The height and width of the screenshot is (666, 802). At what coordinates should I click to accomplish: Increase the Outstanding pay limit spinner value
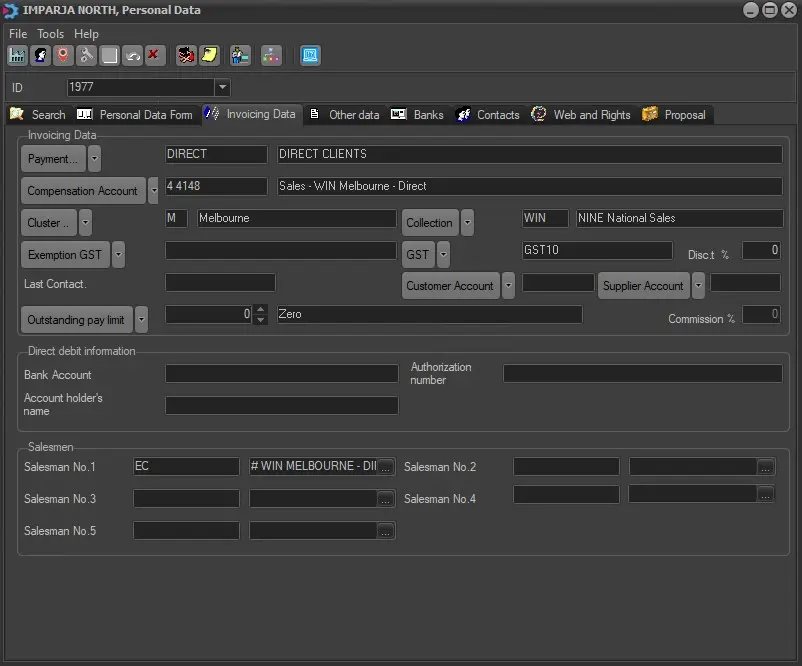(x=260, y=309)
